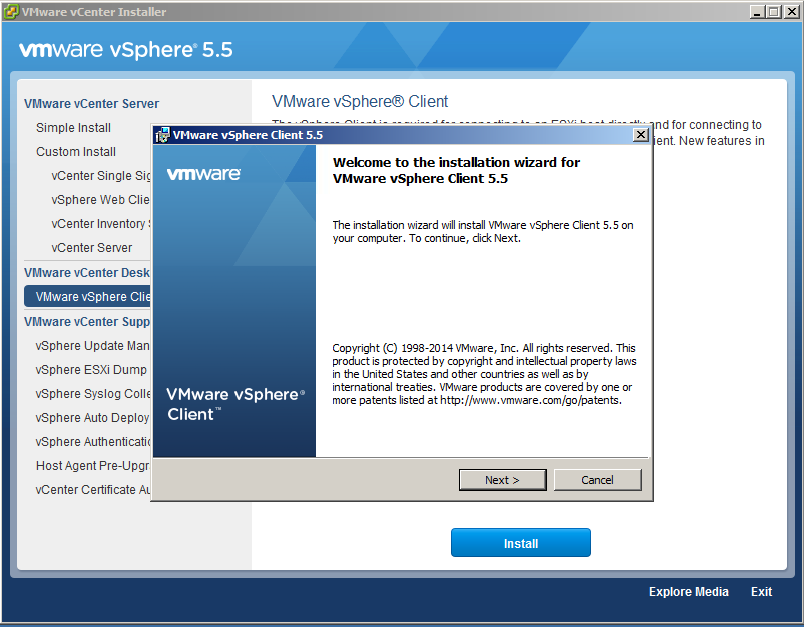
Task: Close the vSphere Client 5.5 dialog
Action: click(641, 135)
